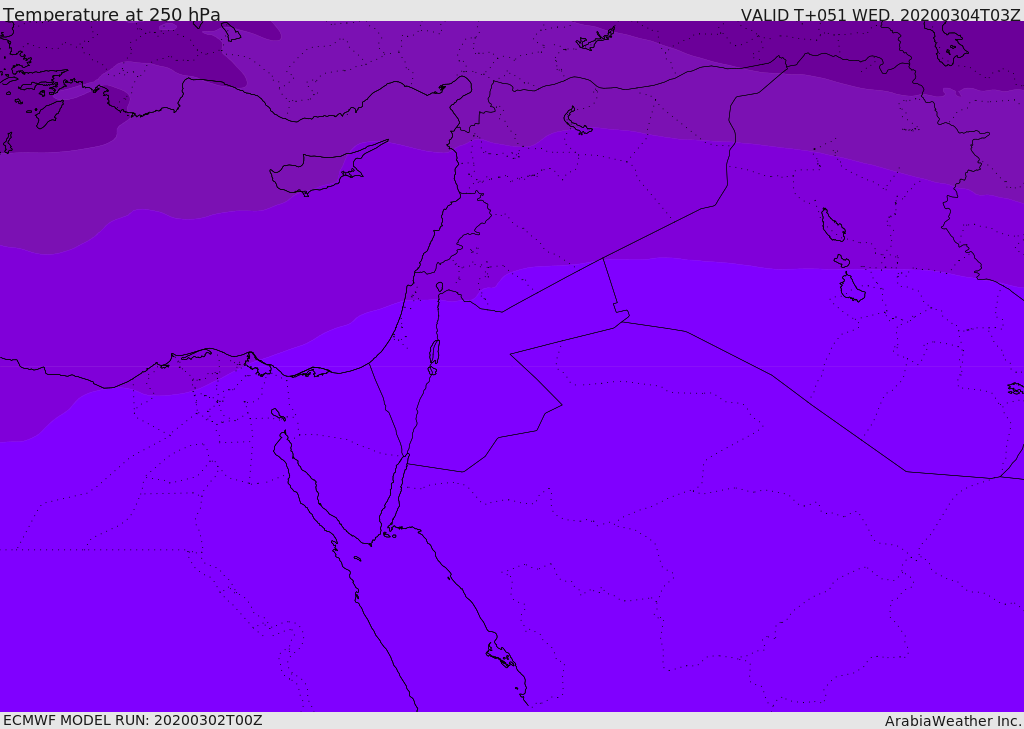Select the VALID T+051 timestamp text
The height and width of the screenshot is (729, 1024).
coord(880,15)
